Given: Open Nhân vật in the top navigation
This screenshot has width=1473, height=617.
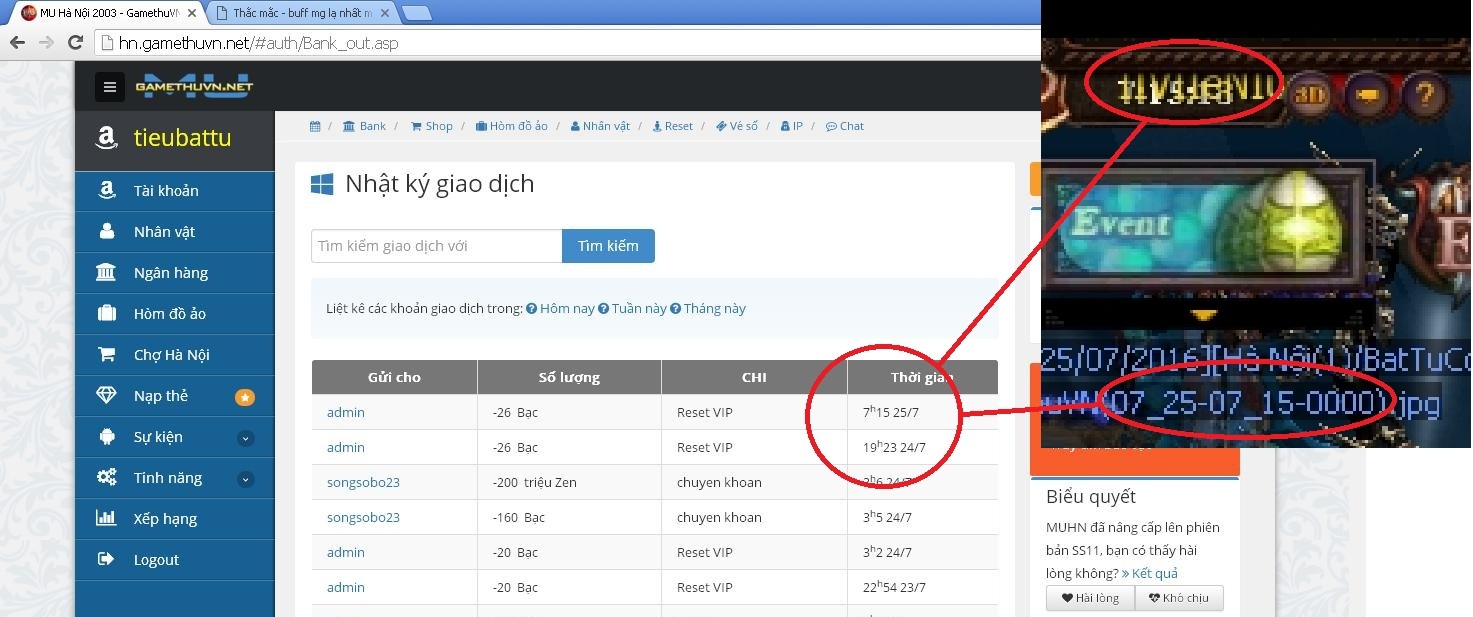Looking at the screenshot, I should tap(600, 126).
